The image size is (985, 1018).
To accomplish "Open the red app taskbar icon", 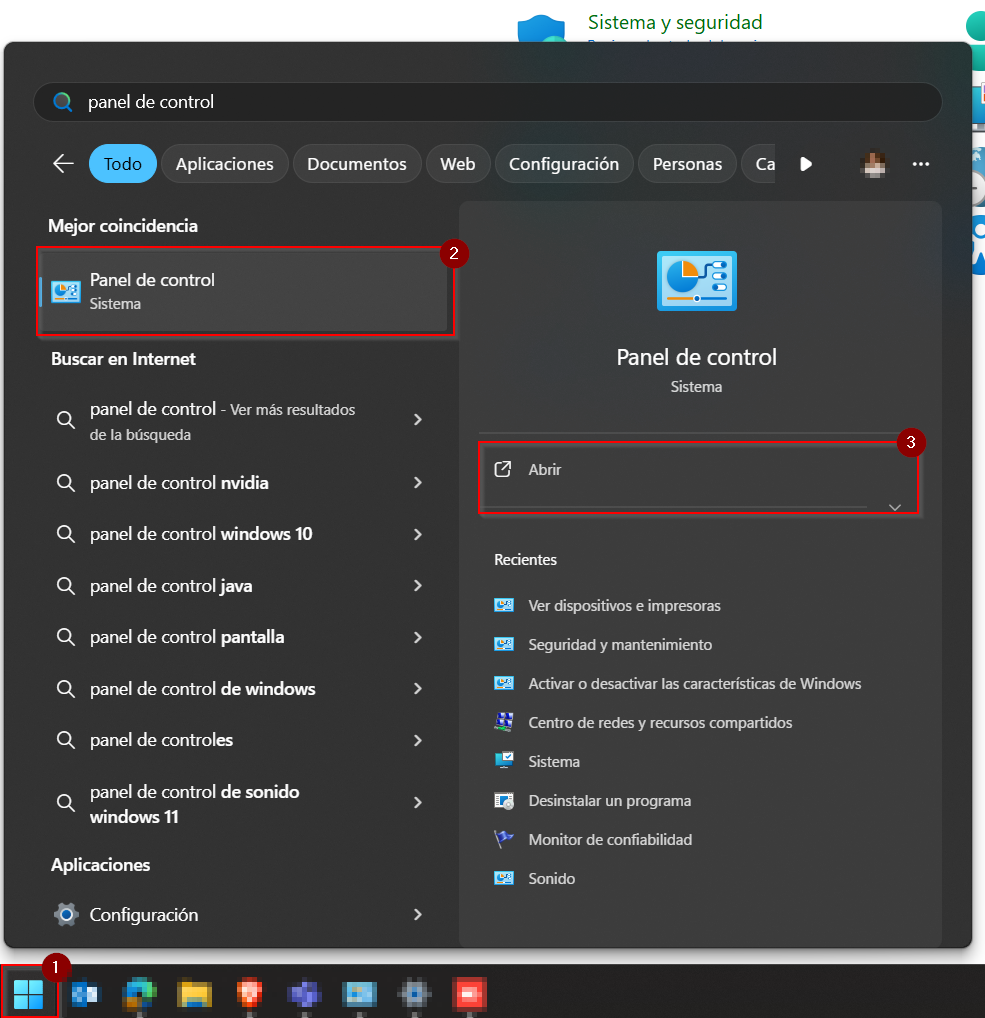I will coord(469,993).
